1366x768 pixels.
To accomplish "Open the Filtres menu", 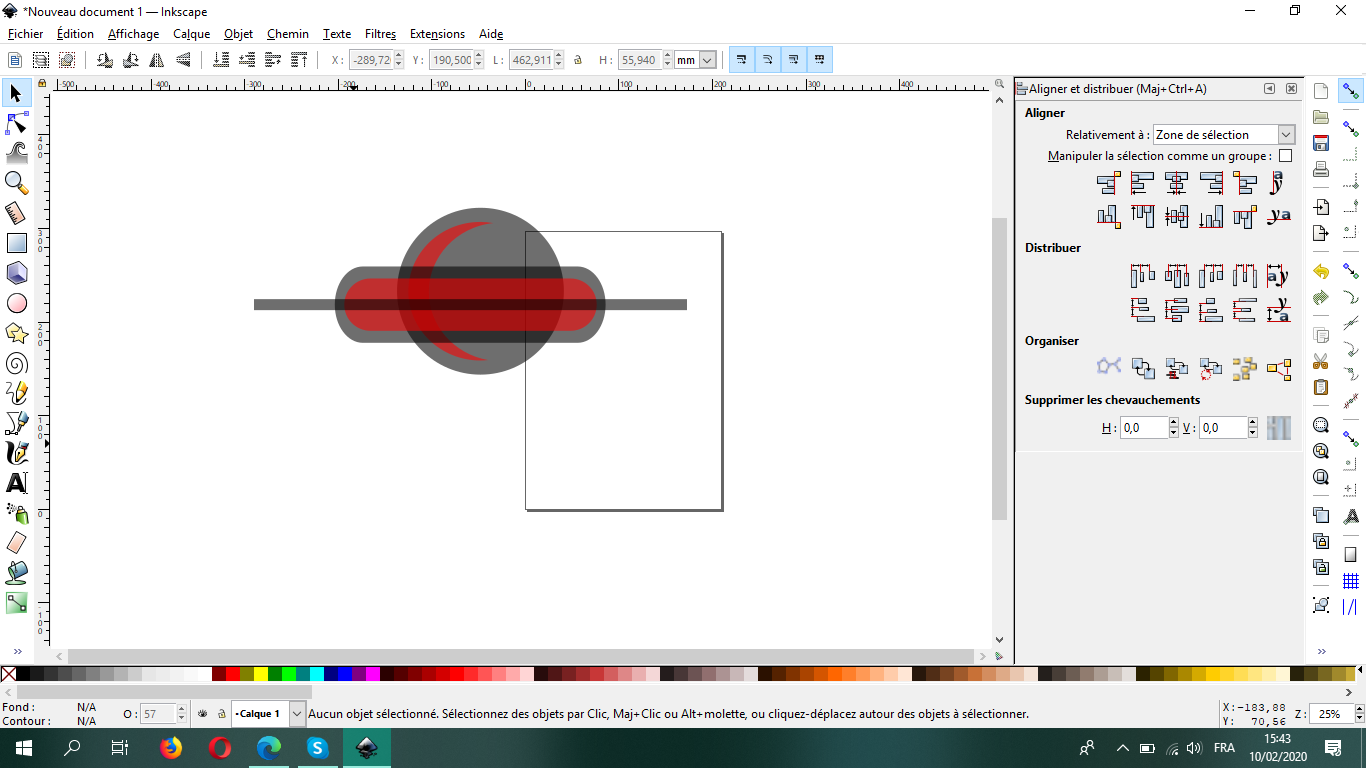I will pos(380,34).
